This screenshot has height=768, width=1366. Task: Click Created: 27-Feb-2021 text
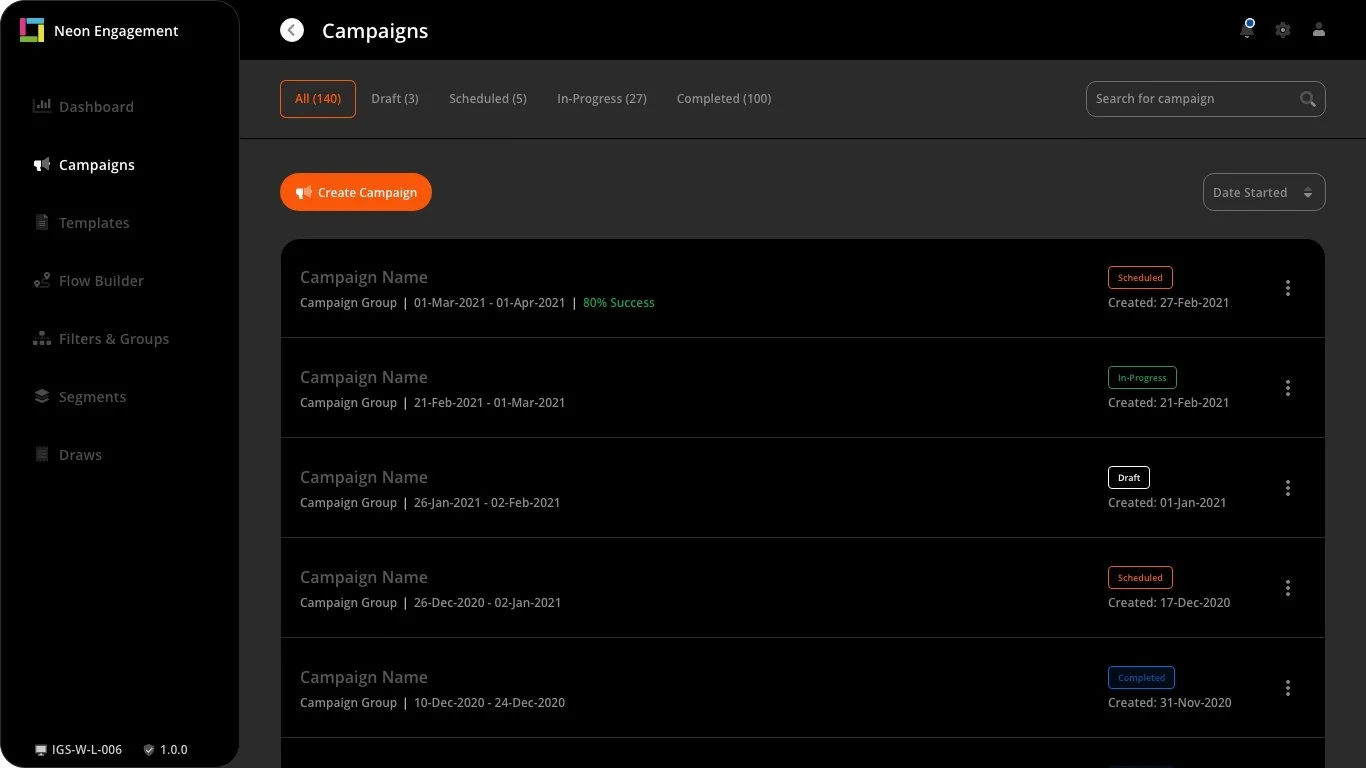click(1168, 303)
